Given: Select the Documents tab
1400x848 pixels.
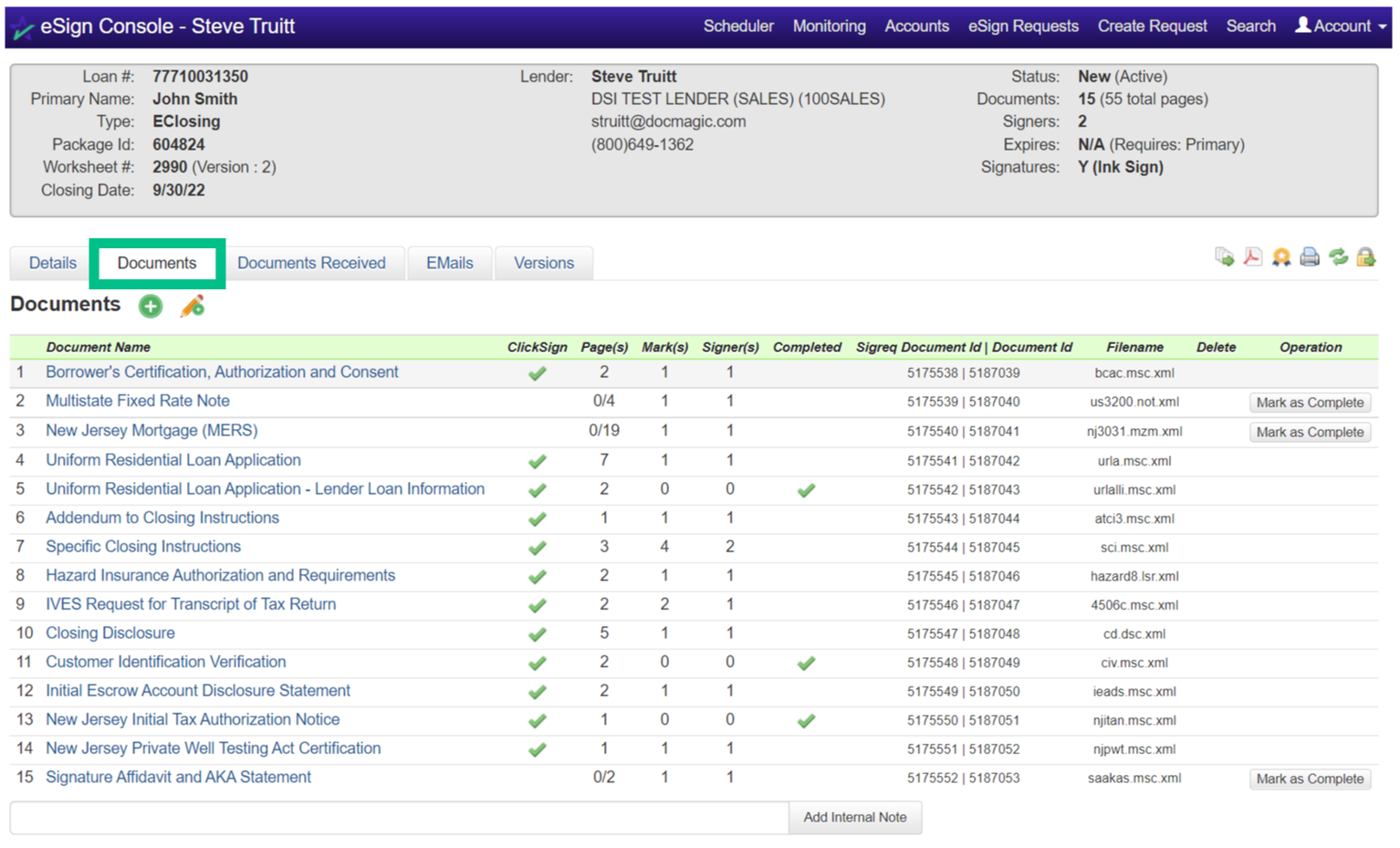Looking at the screenshot, I should click(x=157, y=263).
